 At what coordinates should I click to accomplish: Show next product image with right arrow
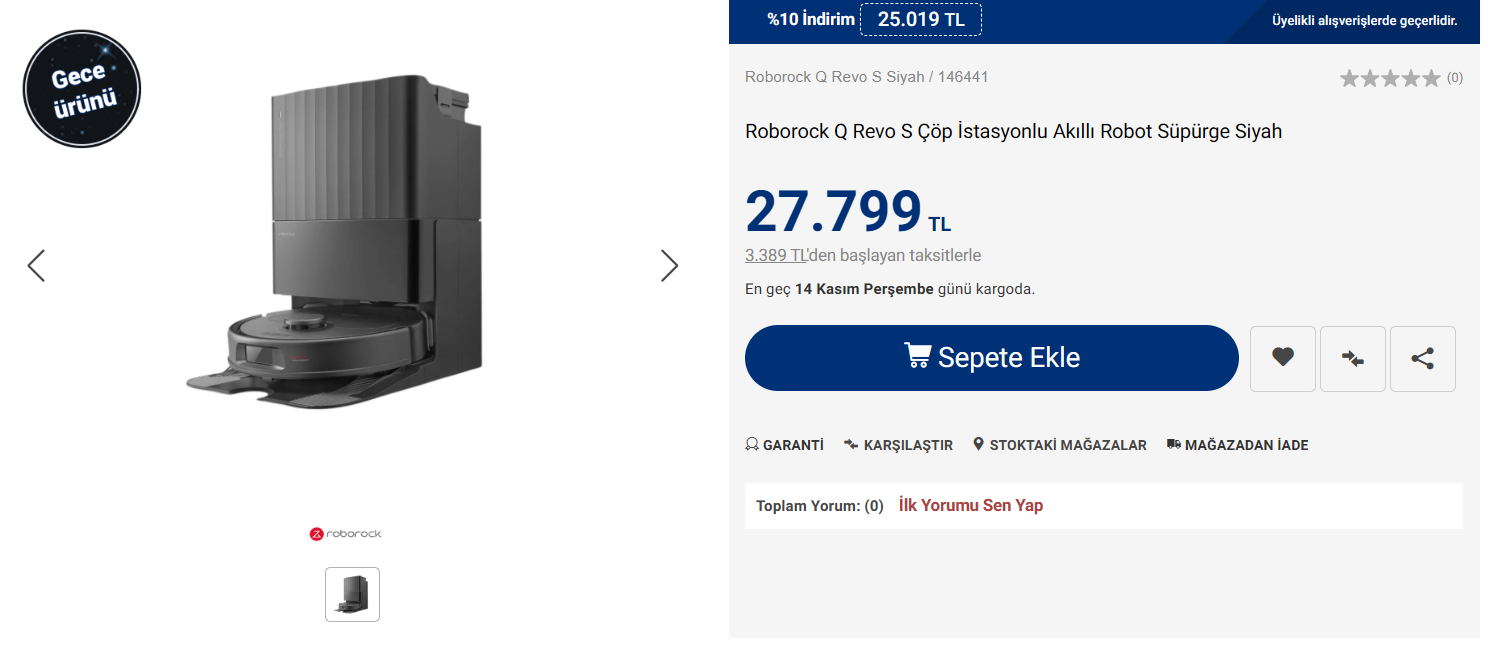(x=669, y=265)
